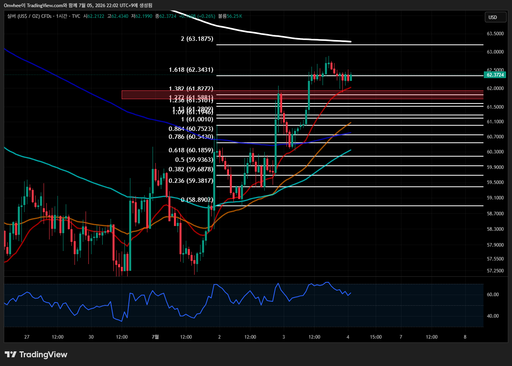Click the 27 date on time axis
The height and width of the screenshot is (366, 512).
pyautogui.click(x=27, y=337)
